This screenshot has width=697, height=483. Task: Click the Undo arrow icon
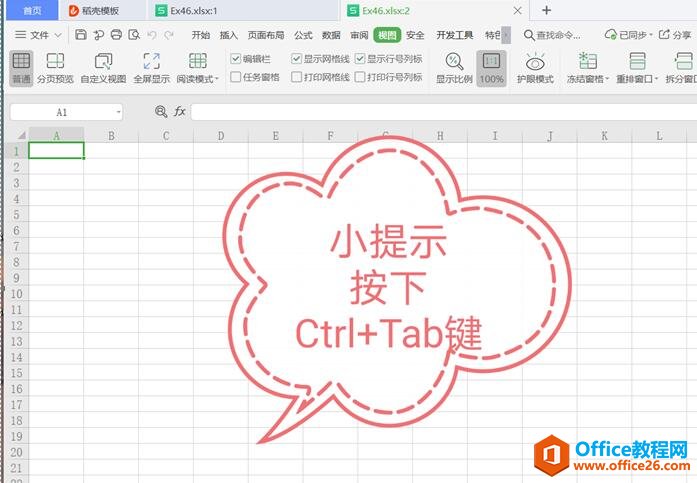[152, 35]
